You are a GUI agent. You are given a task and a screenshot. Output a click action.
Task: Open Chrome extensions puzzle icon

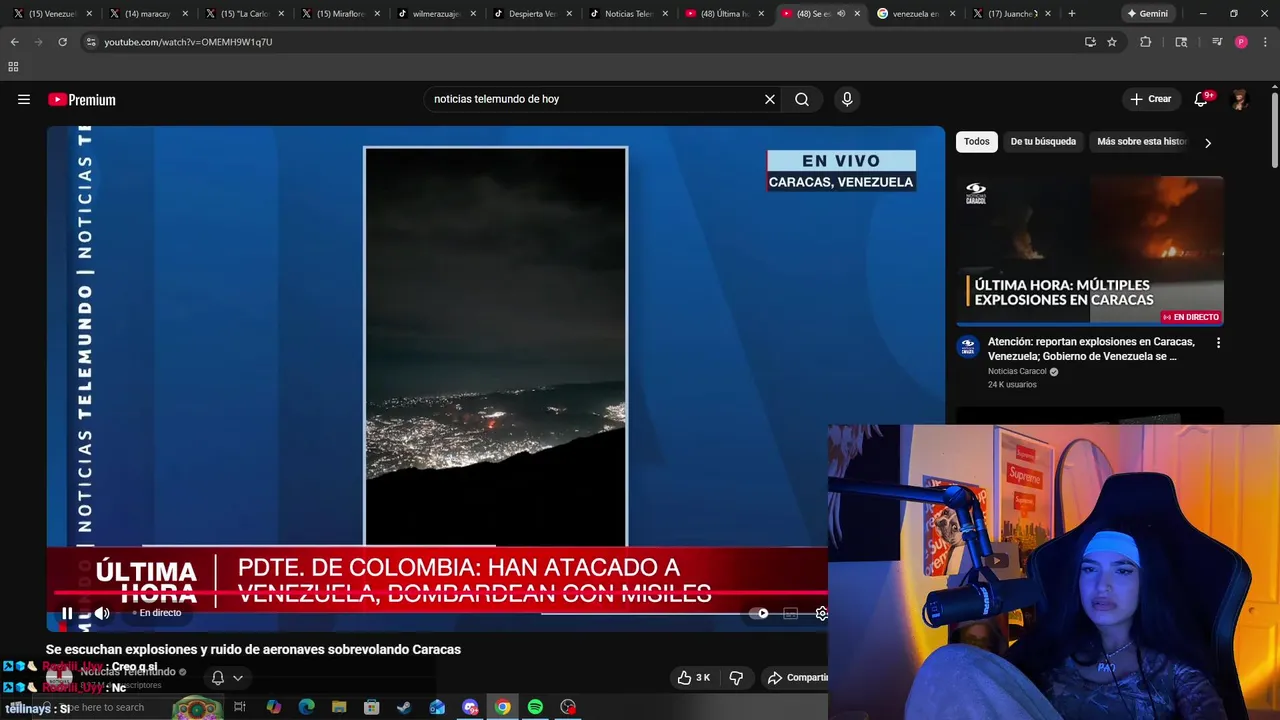tap(1146, 42)
